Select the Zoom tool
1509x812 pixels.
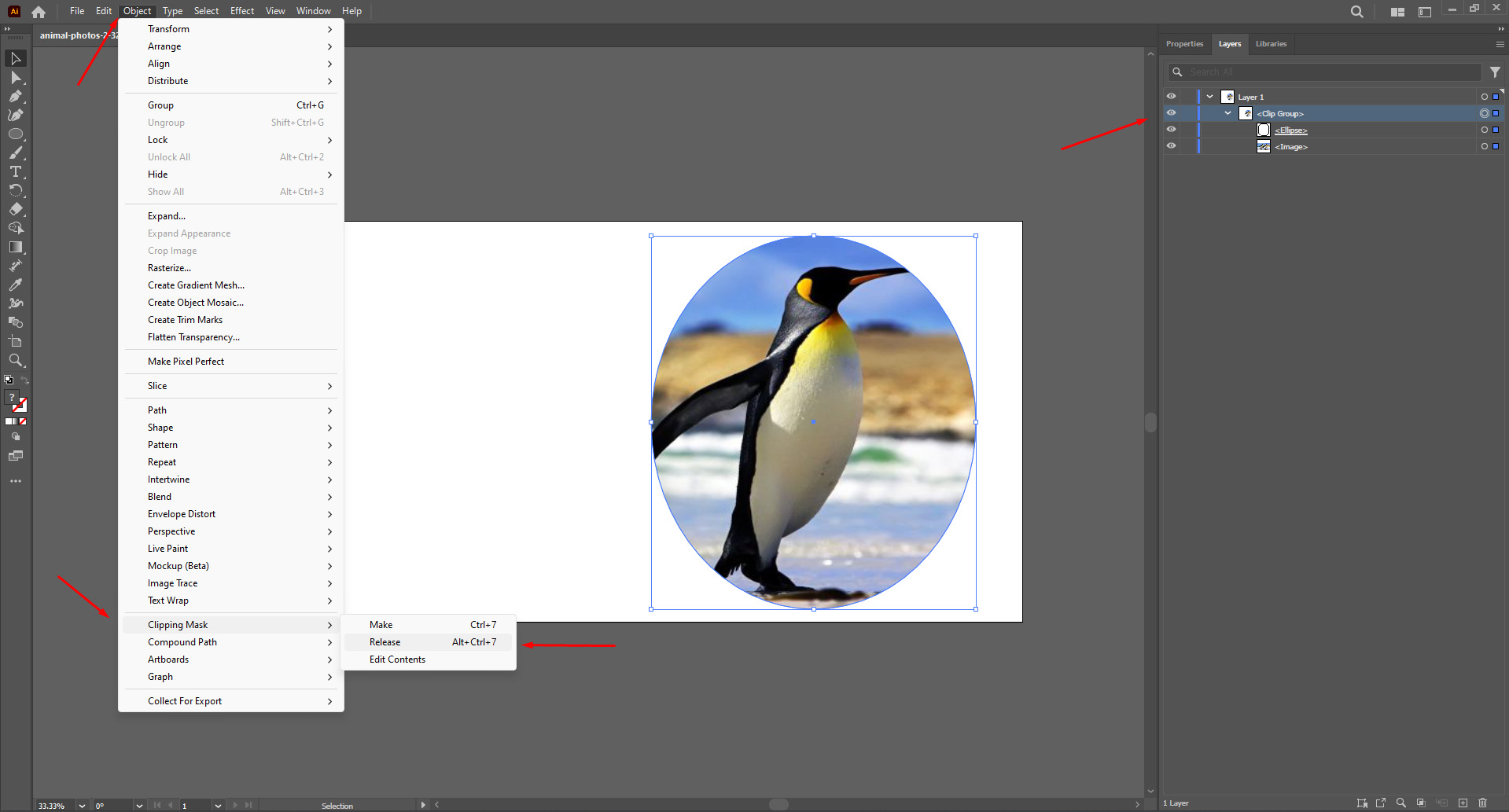16,361
